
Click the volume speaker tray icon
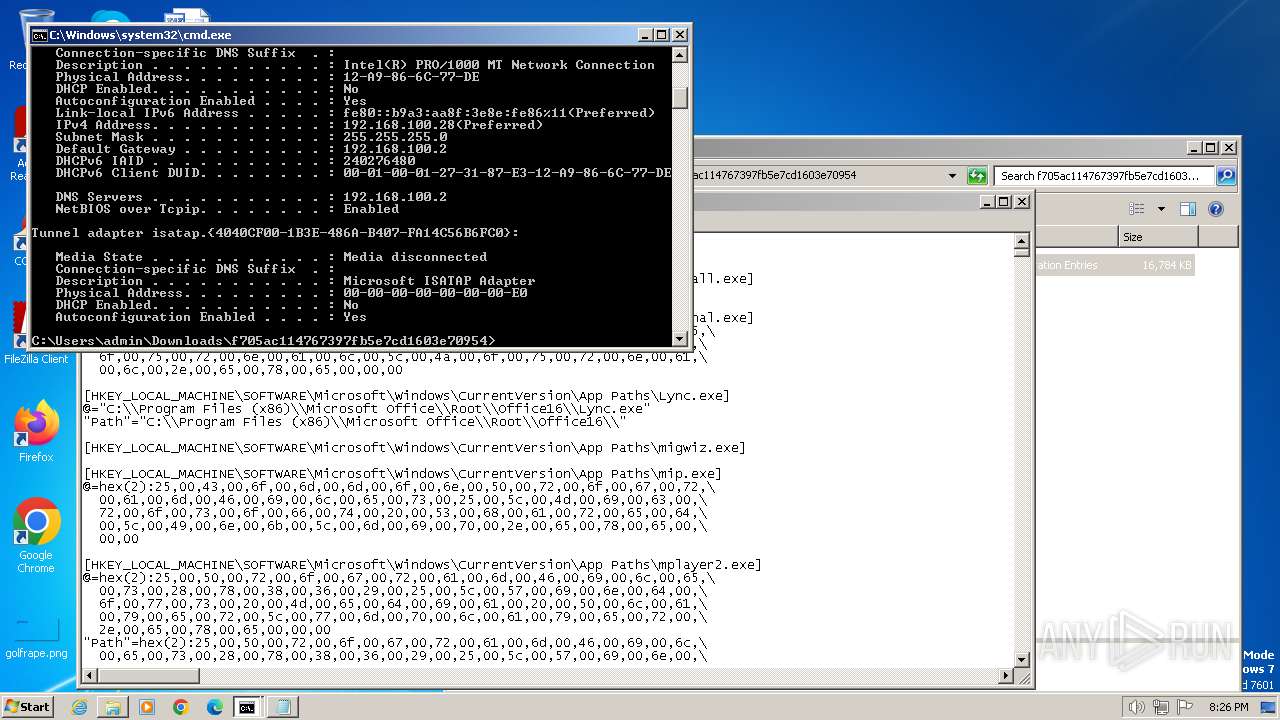[1136, 707]
